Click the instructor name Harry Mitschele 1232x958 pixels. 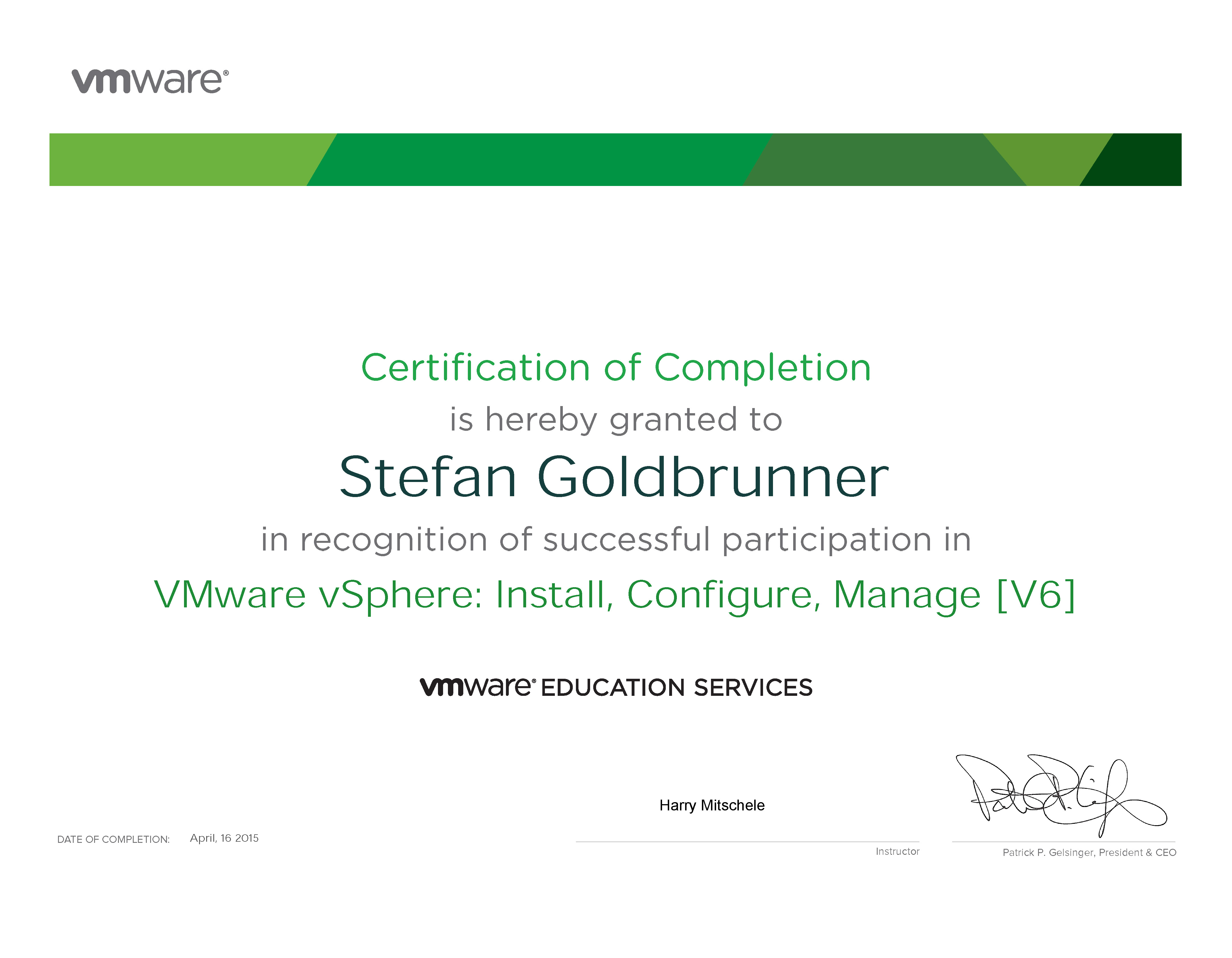712,805
